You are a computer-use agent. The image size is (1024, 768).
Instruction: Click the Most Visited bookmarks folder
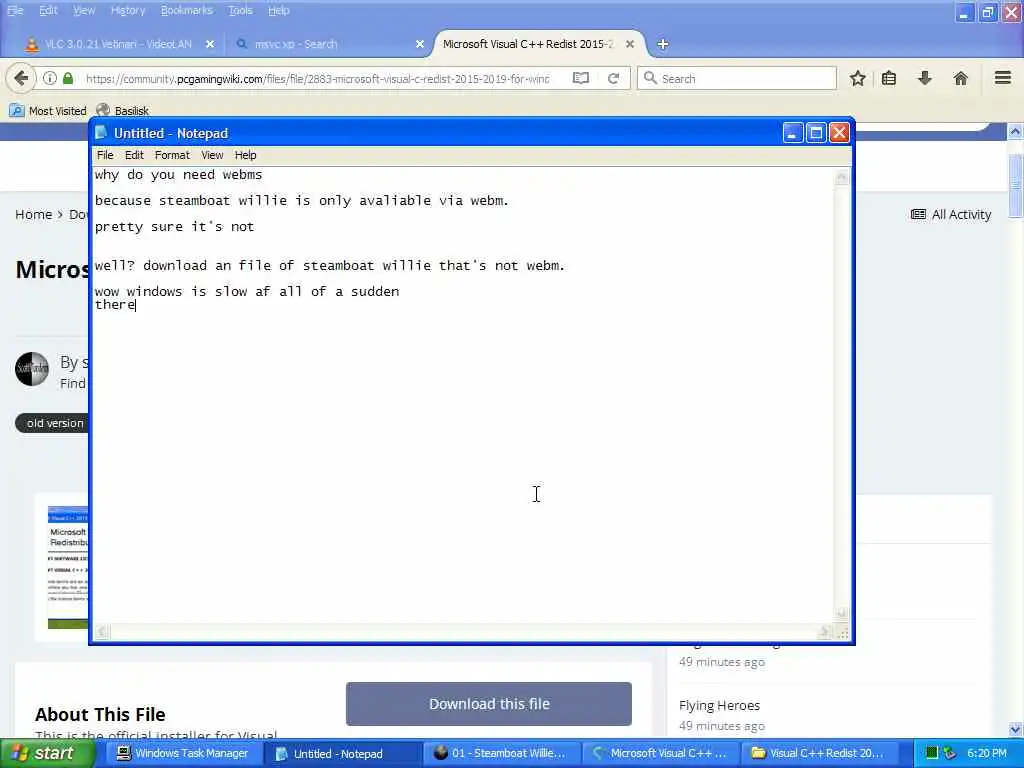tap(48, 110)
